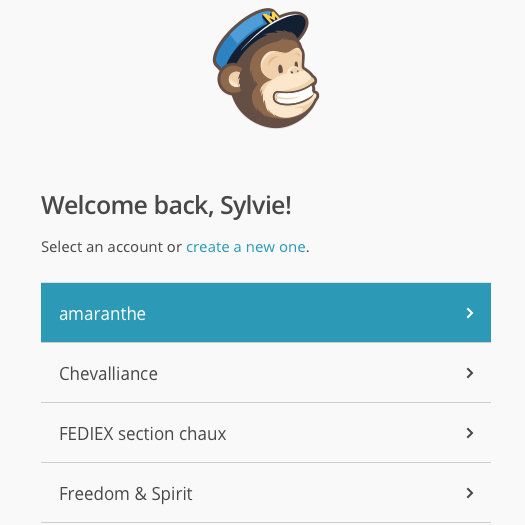Click the Mailchimp Freddie monkey logo
This screenshot has width=525, height=525.
pyautogui.click(x=266, y=68)
